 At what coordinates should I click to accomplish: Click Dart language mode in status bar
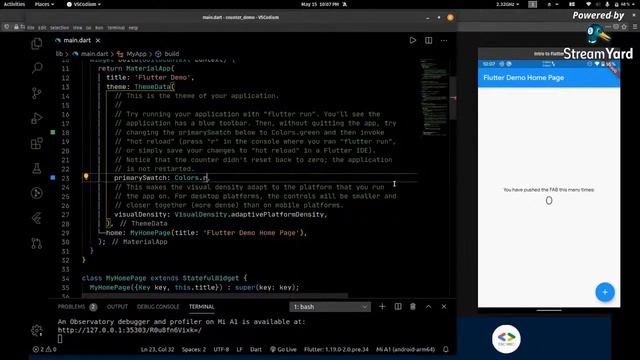pos(256,349)
